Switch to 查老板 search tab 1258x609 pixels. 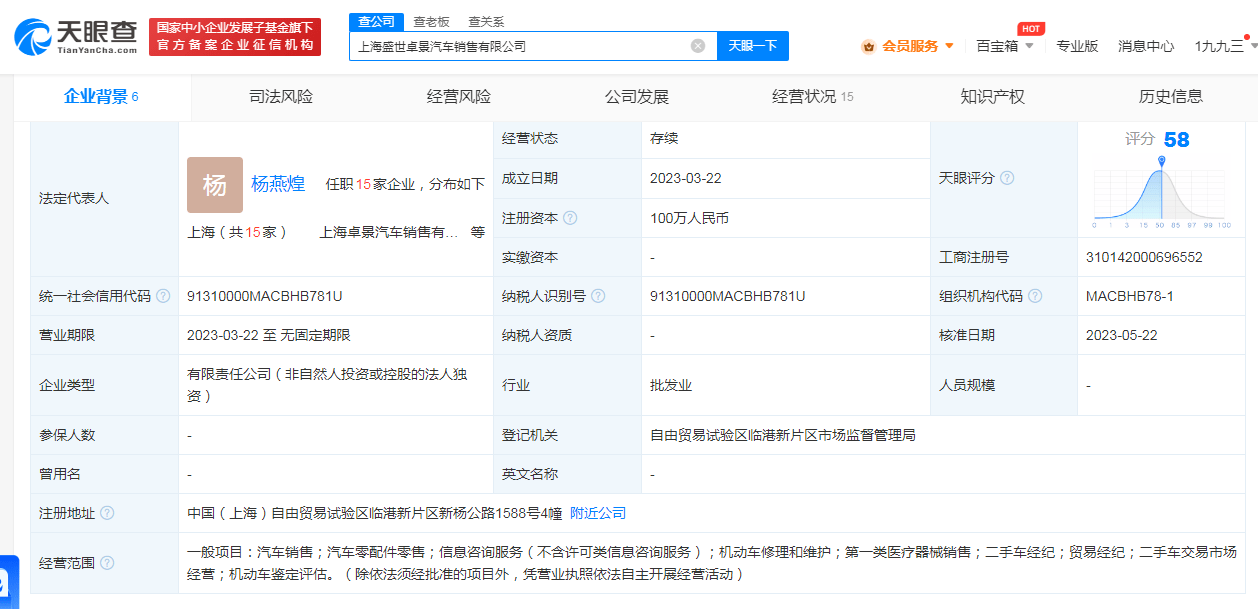(431, 21)
